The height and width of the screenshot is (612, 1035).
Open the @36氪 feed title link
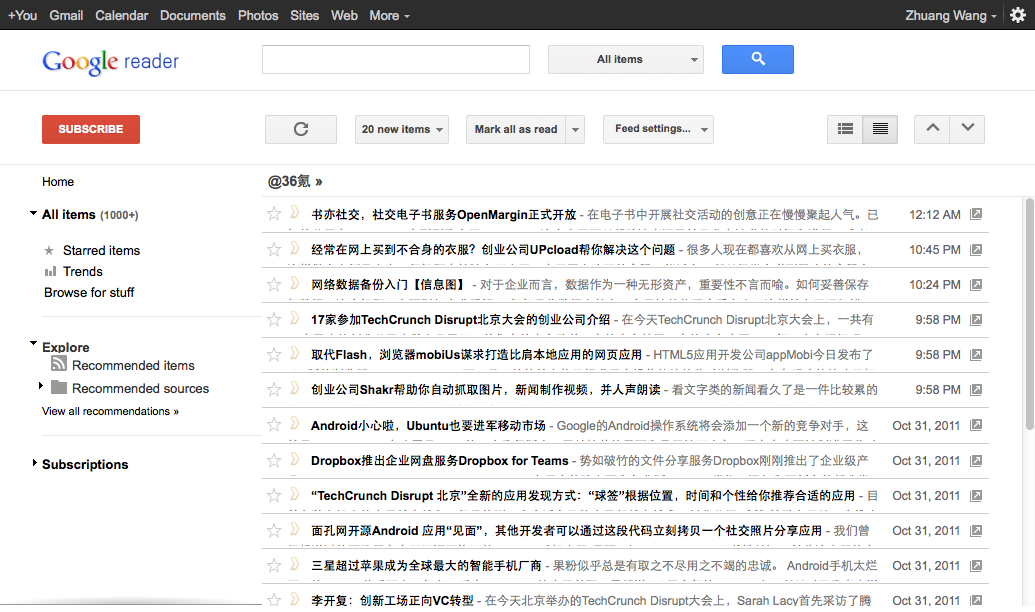point(295,181)
